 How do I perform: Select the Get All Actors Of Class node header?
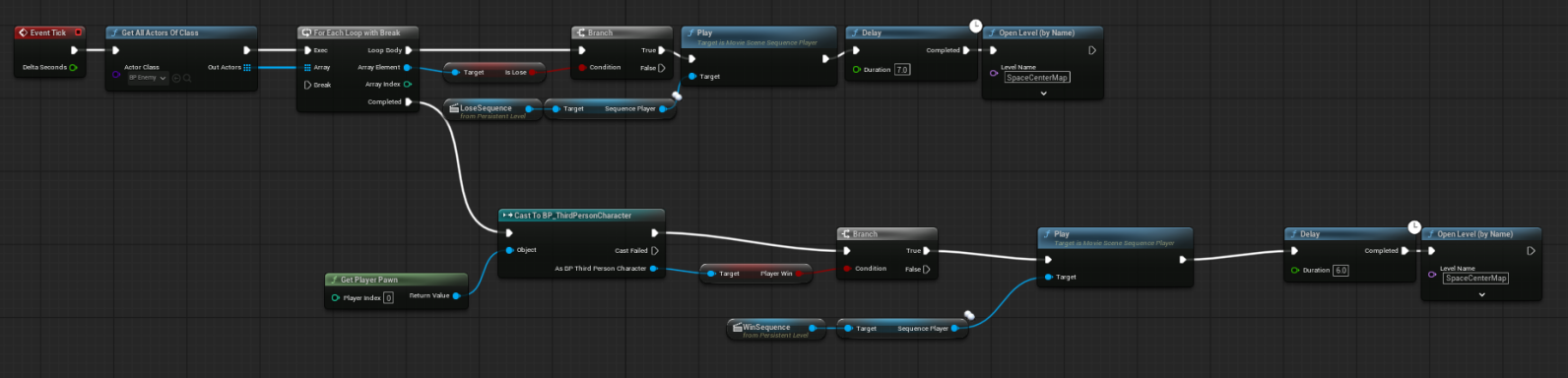pos(182,32)
